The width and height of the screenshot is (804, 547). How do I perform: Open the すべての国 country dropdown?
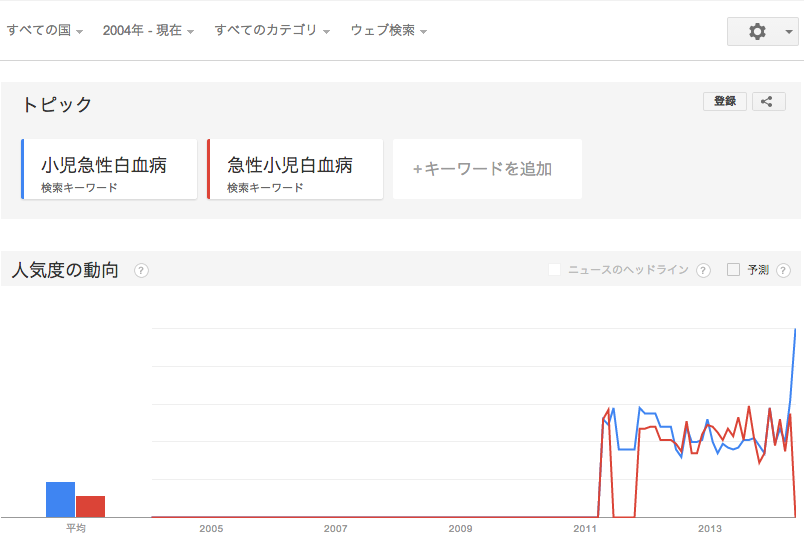pos(45,30)
